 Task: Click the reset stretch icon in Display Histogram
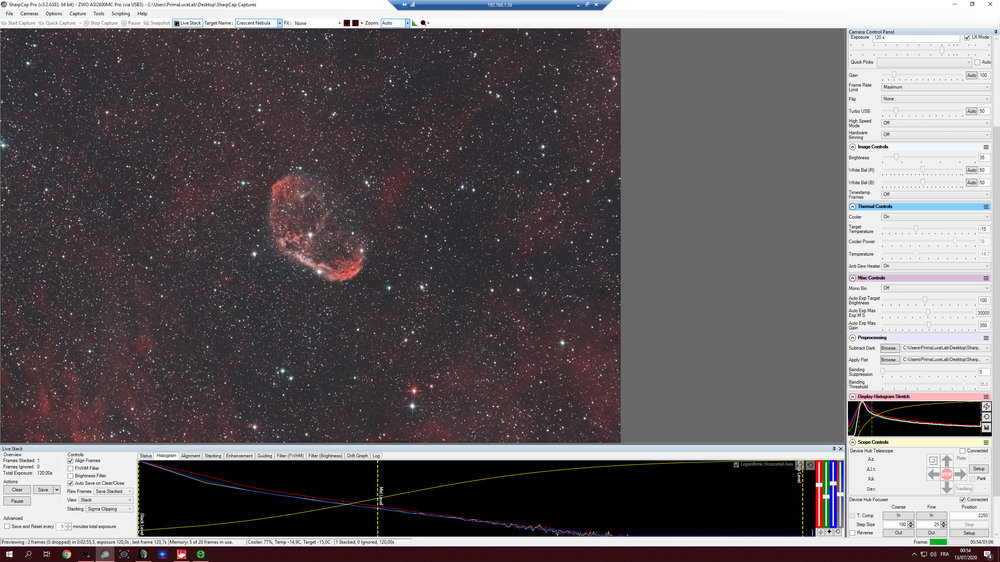click(986, 417)
